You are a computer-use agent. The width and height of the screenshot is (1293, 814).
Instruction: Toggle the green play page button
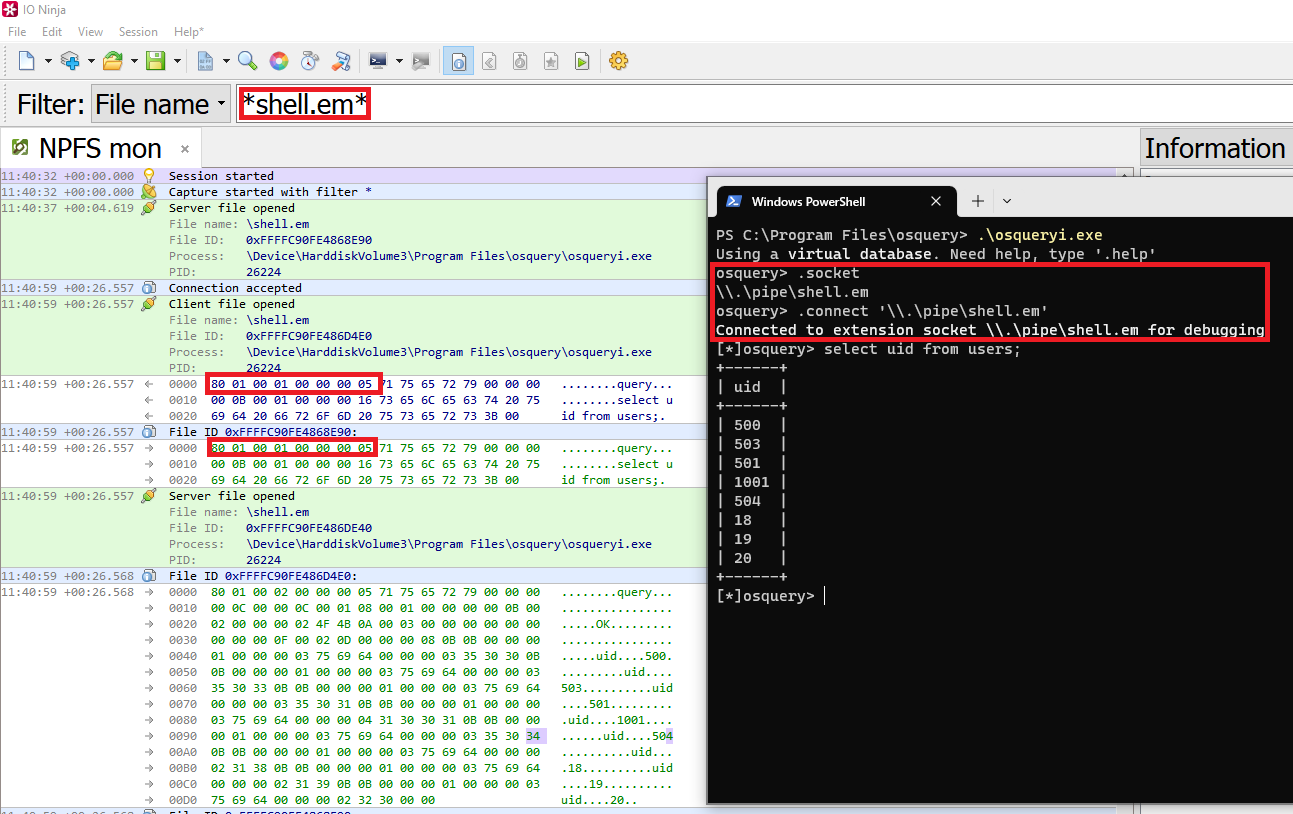582,61
